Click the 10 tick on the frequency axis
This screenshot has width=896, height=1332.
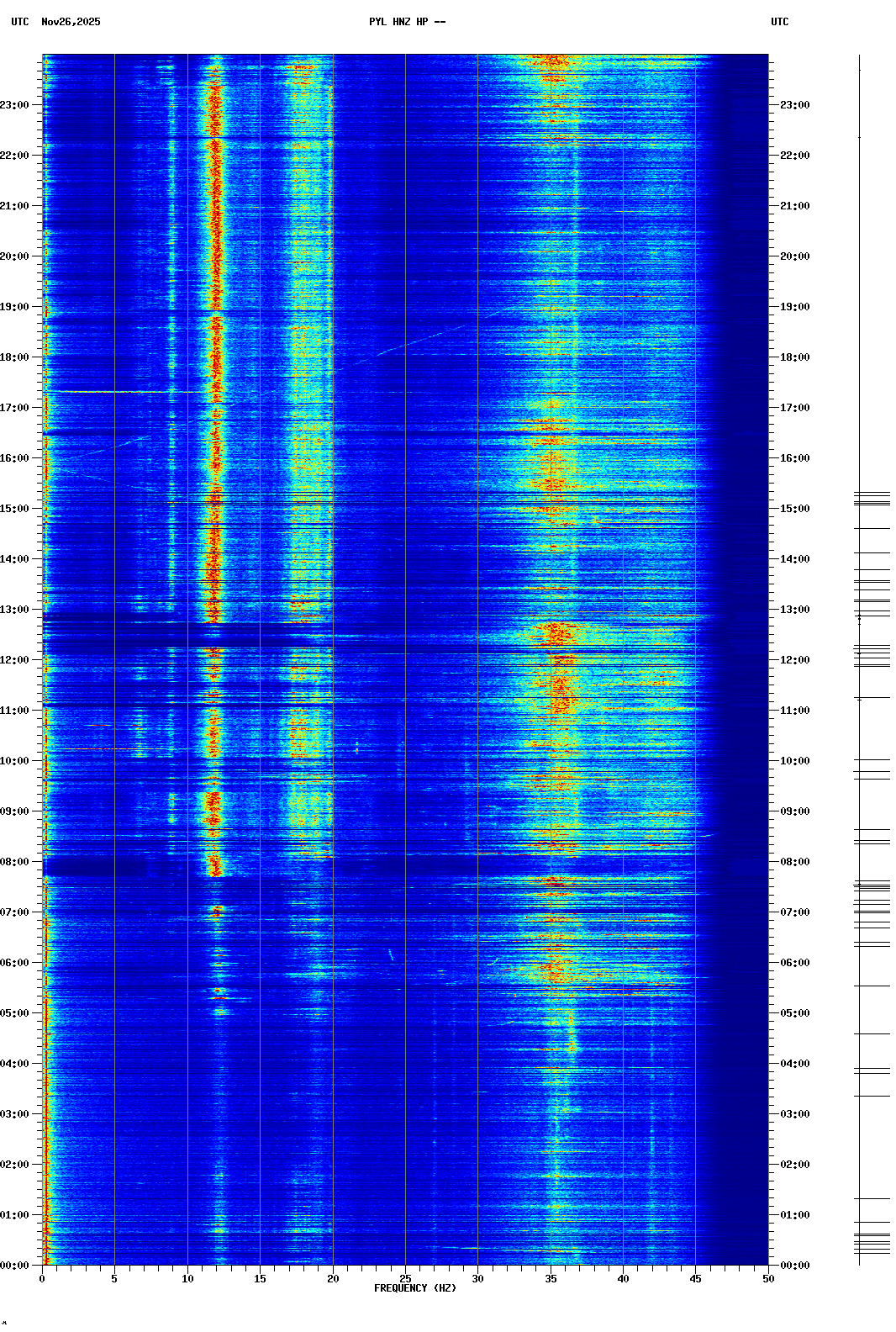(187, 1279)
